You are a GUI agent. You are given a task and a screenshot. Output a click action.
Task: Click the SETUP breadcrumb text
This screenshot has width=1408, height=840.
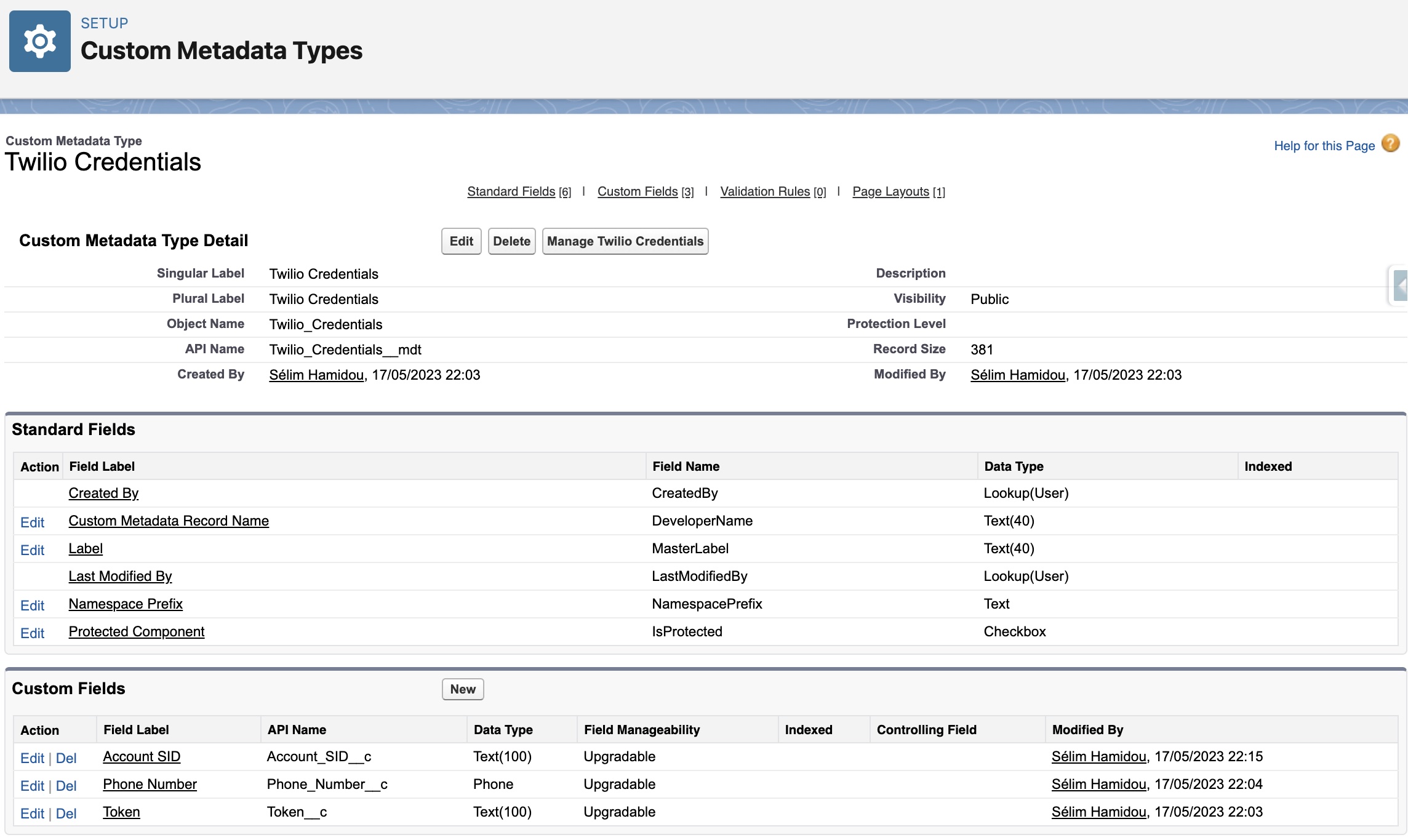(105, 23)
